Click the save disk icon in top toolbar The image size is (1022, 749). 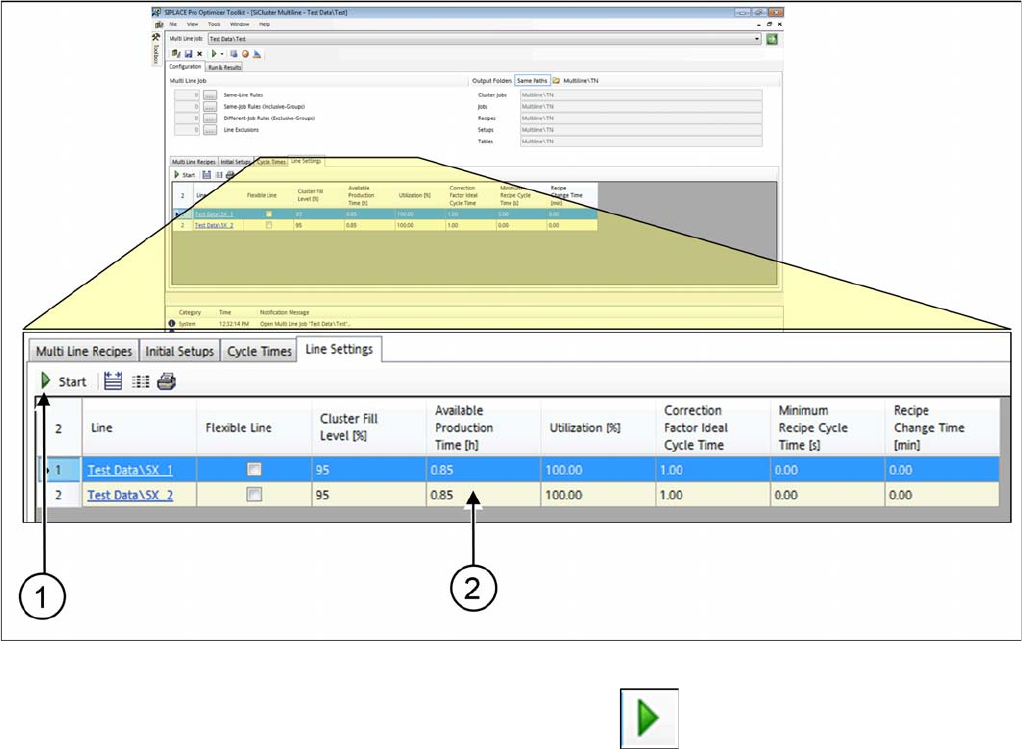click(x=187, y=53)
